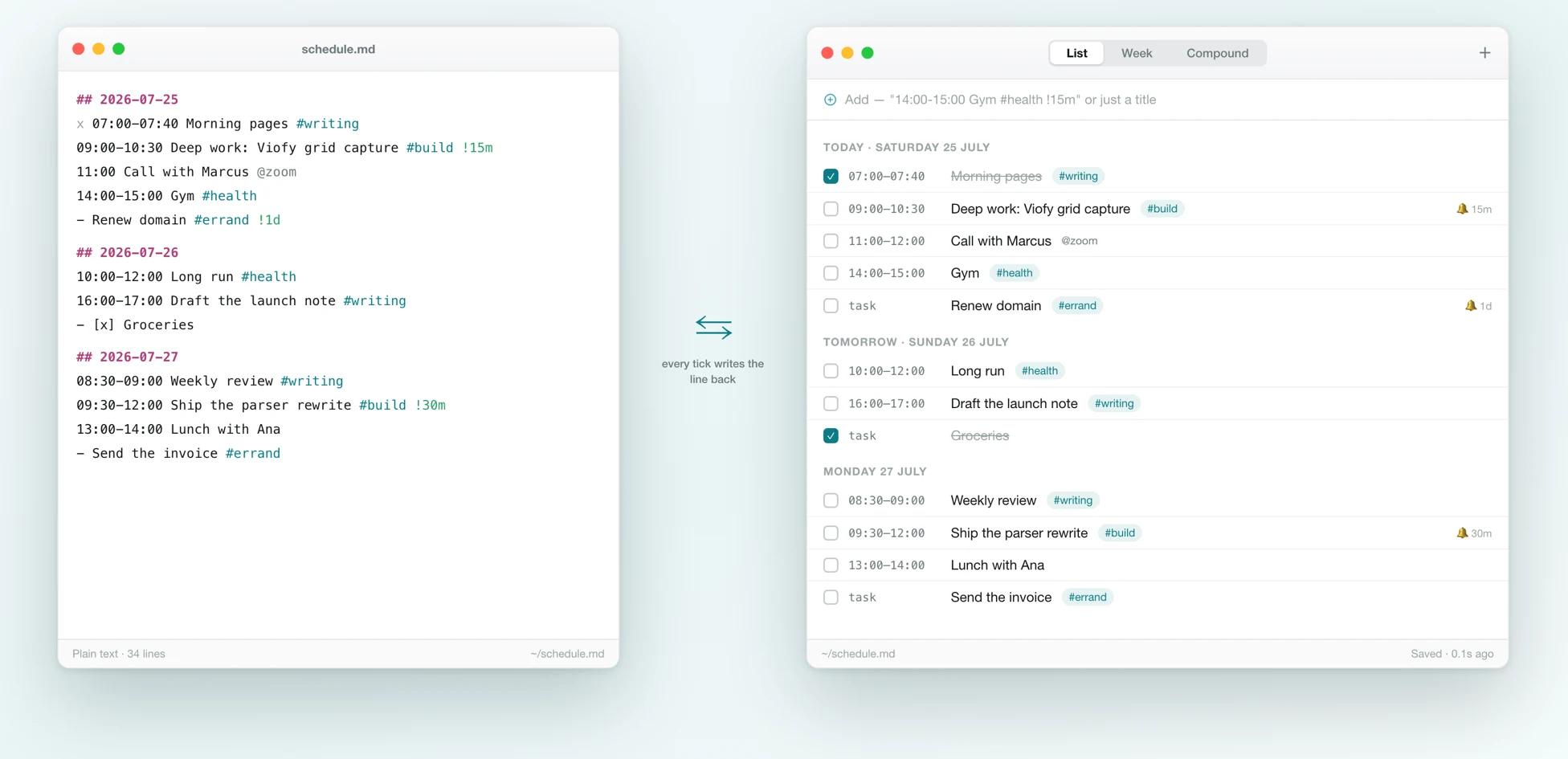Focus the Add task input field

1158,100
